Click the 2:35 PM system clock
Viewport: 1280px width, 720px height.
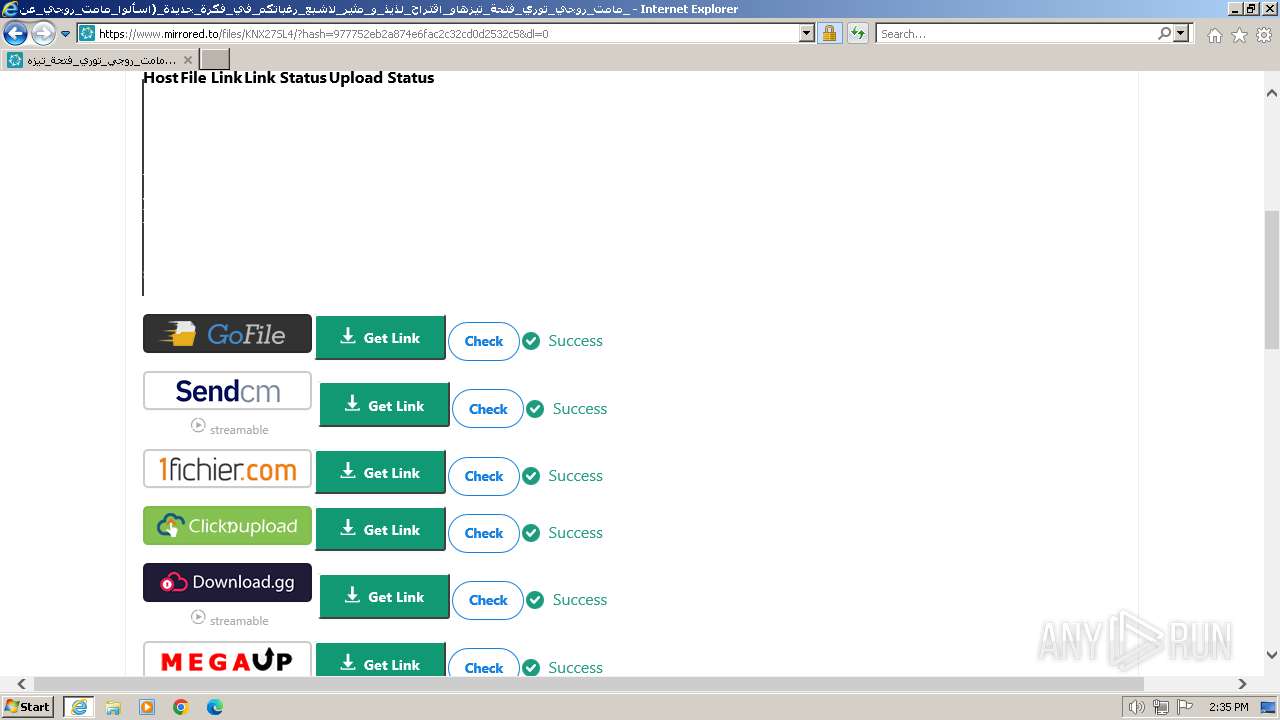[x=1228, y=707]
